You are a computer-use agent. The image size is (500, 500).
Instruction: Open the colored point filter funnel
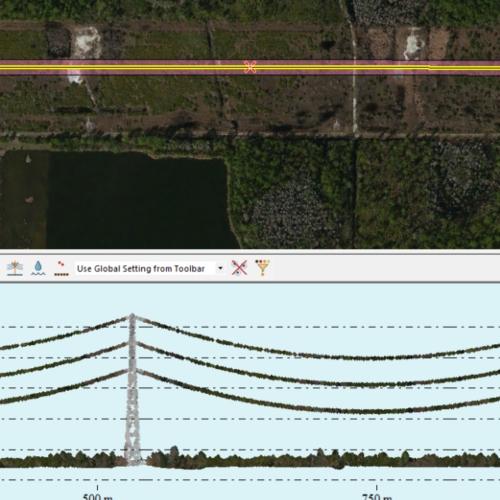click(262, 267)
